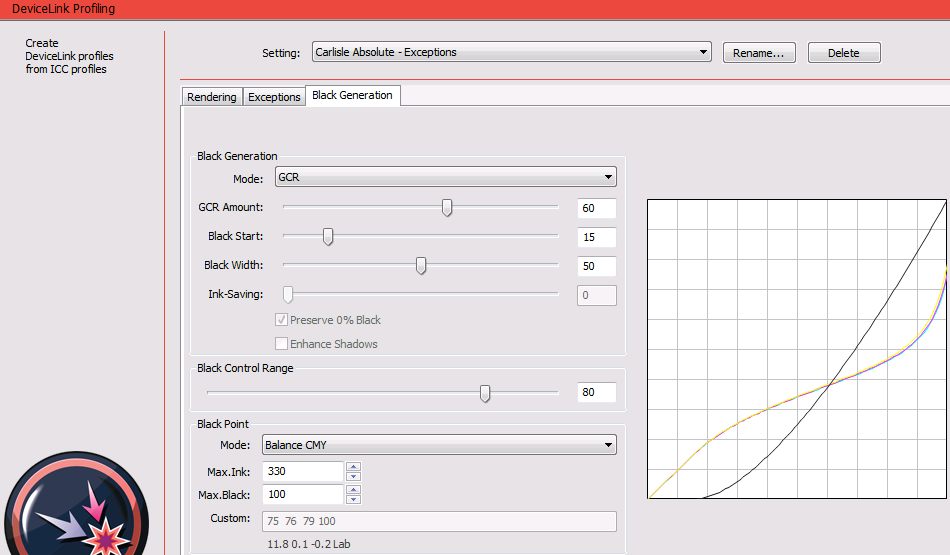Click the Black Control Range slider handle
The image size is (950, 555).
[485, 393]
